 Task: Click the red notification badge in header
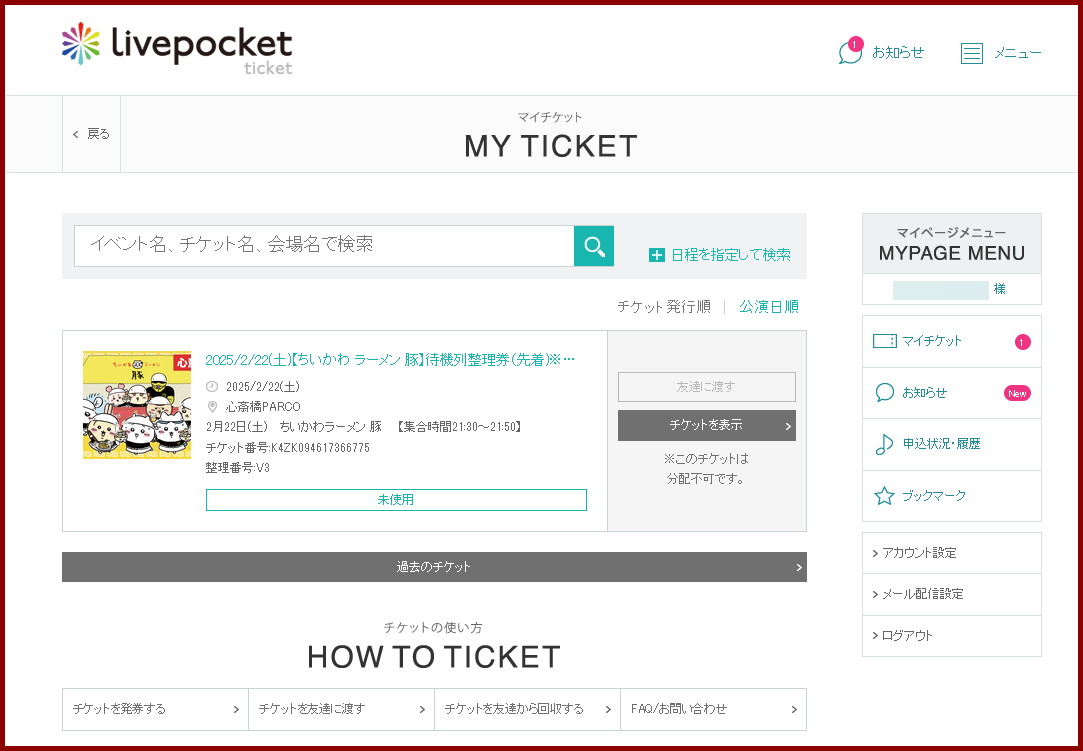point(855,44)
